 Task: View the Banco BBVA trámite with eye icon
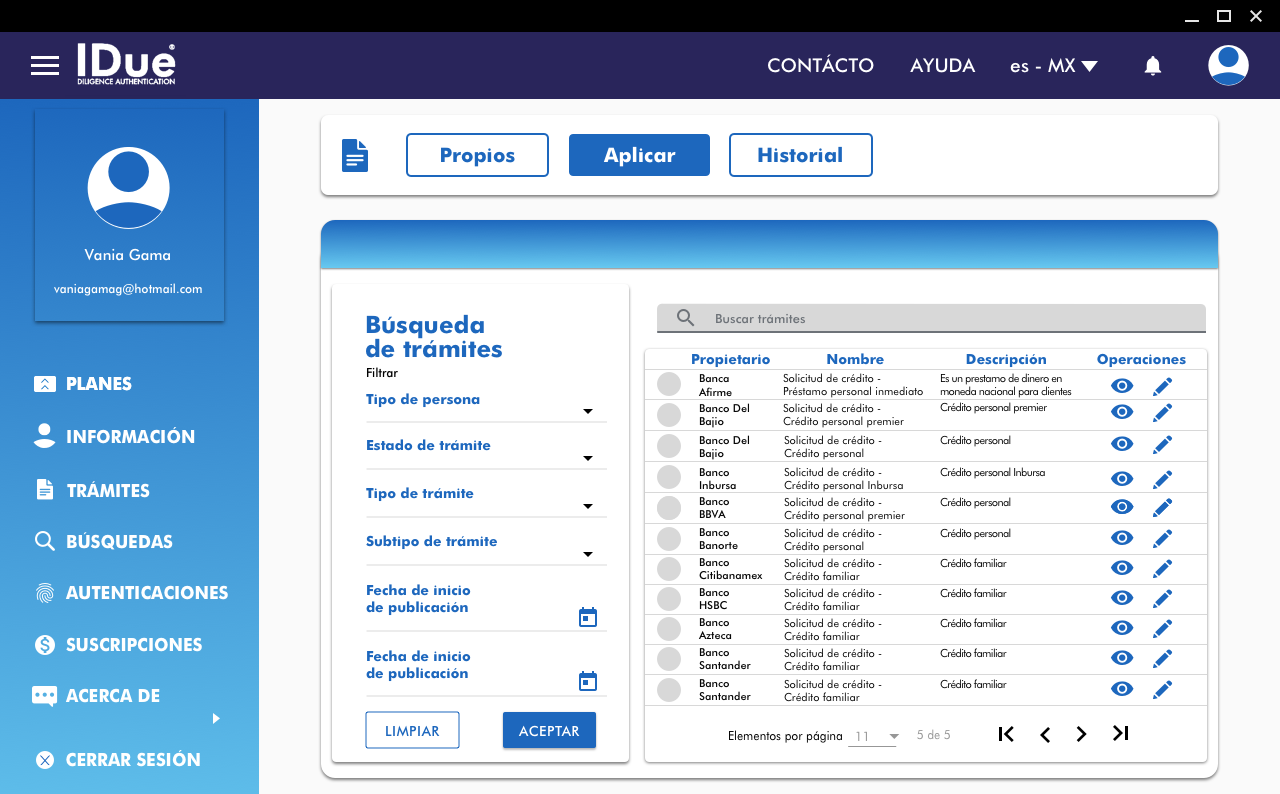point(1122,508)
